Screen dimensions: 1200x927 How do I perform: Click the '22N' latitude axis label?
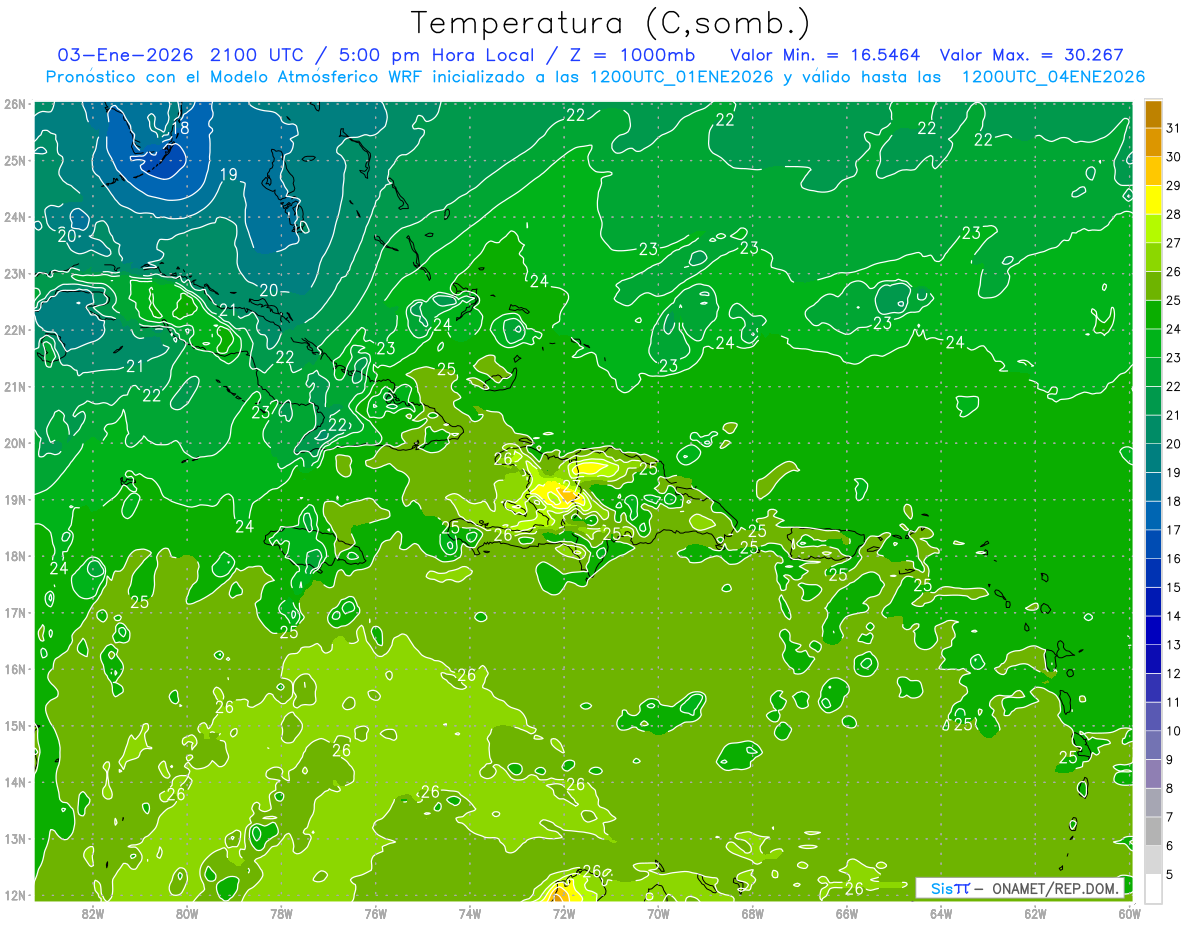pyautogui.click(x=14, y=330)
